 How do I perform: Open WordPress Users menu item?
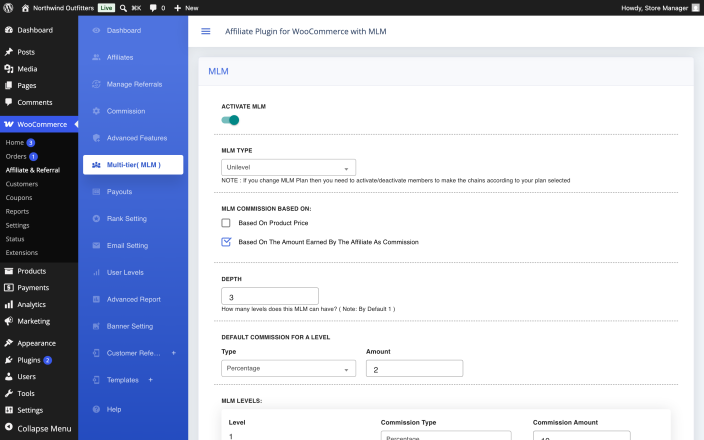[x=39, y=377]
